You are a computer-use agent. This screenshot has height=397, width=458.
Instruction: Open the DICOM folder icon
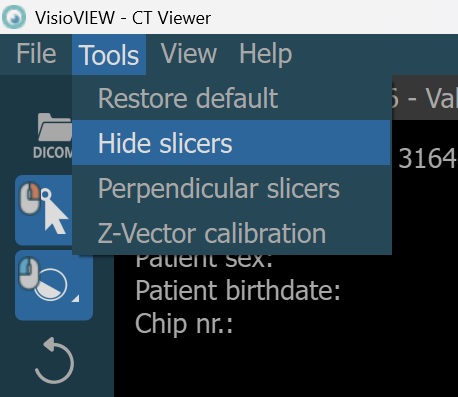(x=53, y=136)
